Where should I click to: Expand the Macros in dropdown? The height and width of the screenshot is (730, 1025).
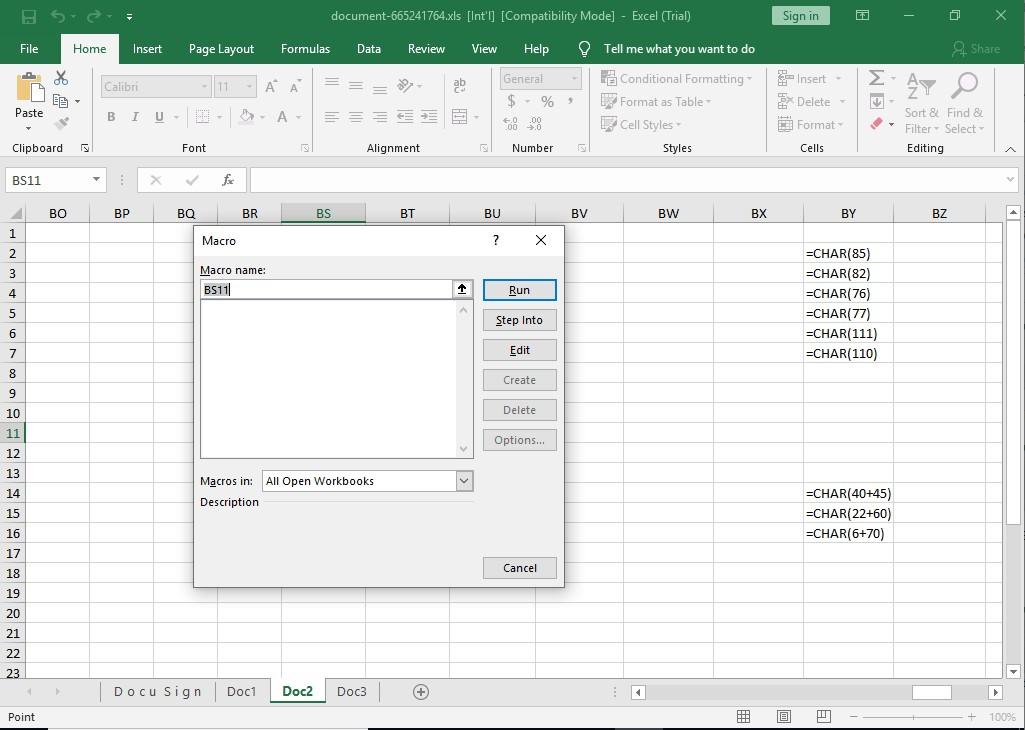tap(464, 481)
